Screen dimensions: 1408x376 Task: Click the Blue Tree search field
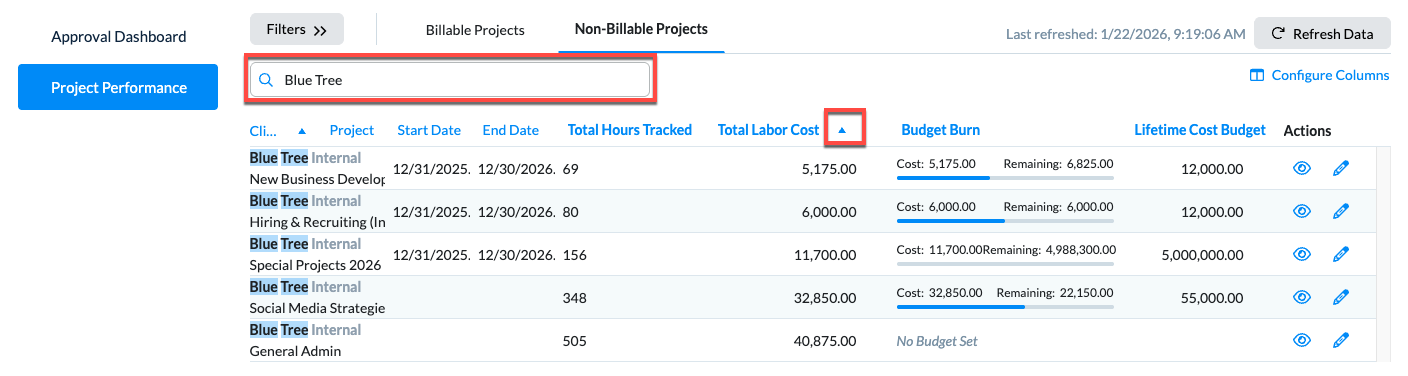(x=450, y=80)
